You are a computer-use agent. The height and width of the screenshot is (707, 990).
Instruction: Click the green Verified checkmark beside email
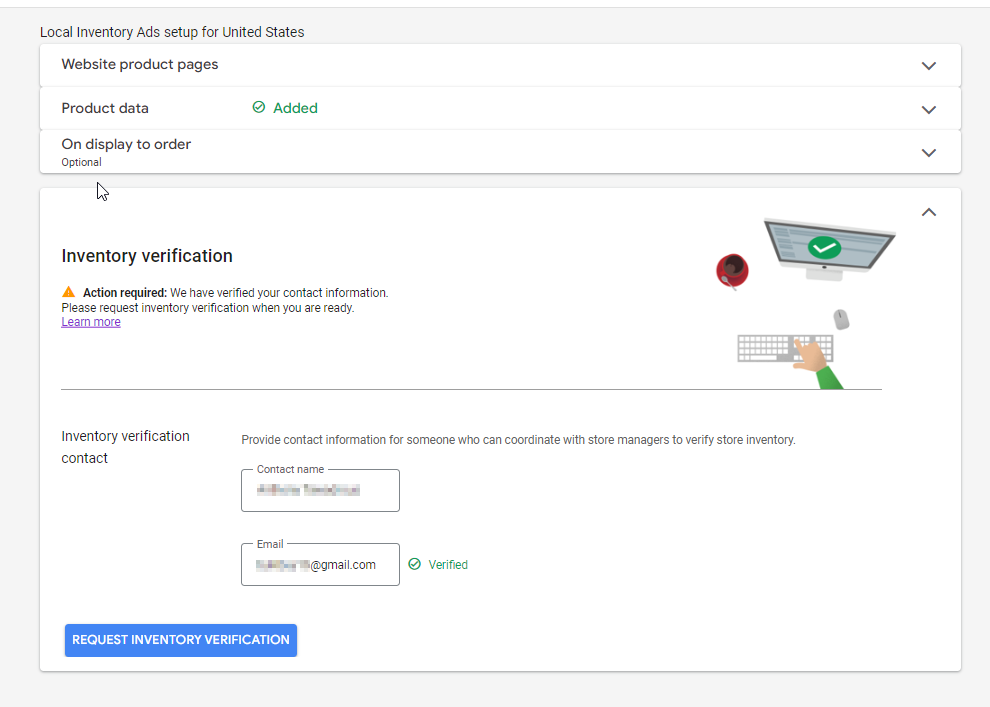413,564
